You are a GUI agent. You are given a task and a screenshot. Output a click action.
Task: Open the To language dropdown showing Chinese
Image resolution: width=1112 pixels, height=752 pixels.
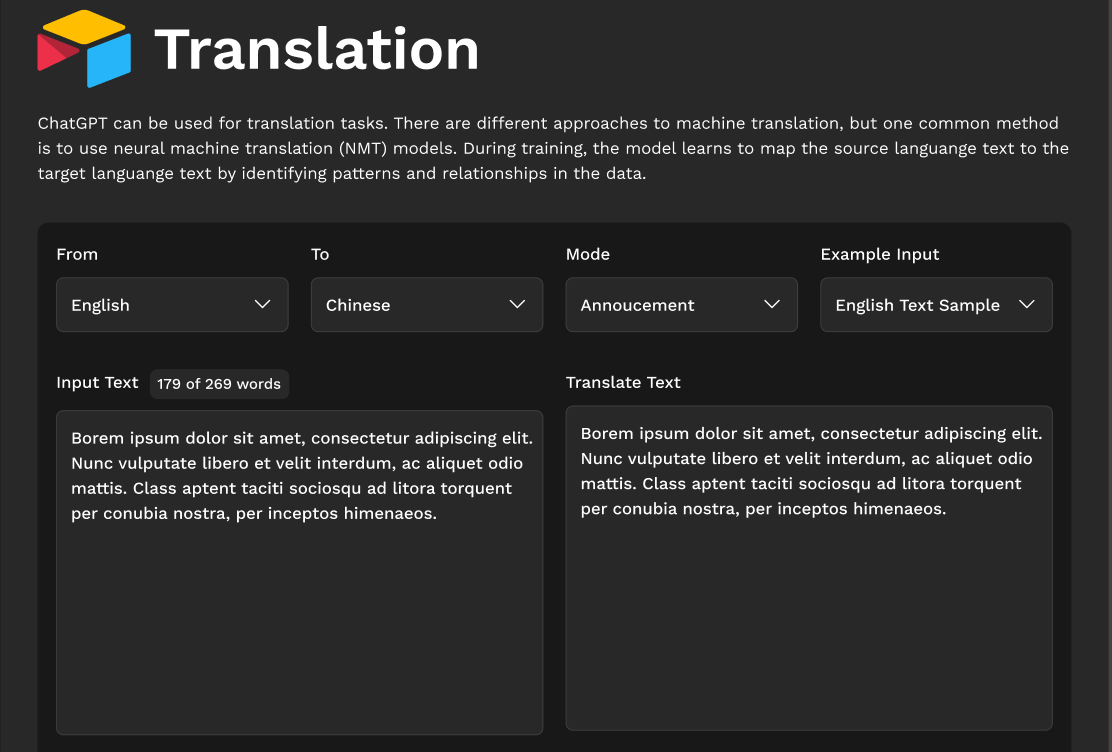click(x=427, y=305)
